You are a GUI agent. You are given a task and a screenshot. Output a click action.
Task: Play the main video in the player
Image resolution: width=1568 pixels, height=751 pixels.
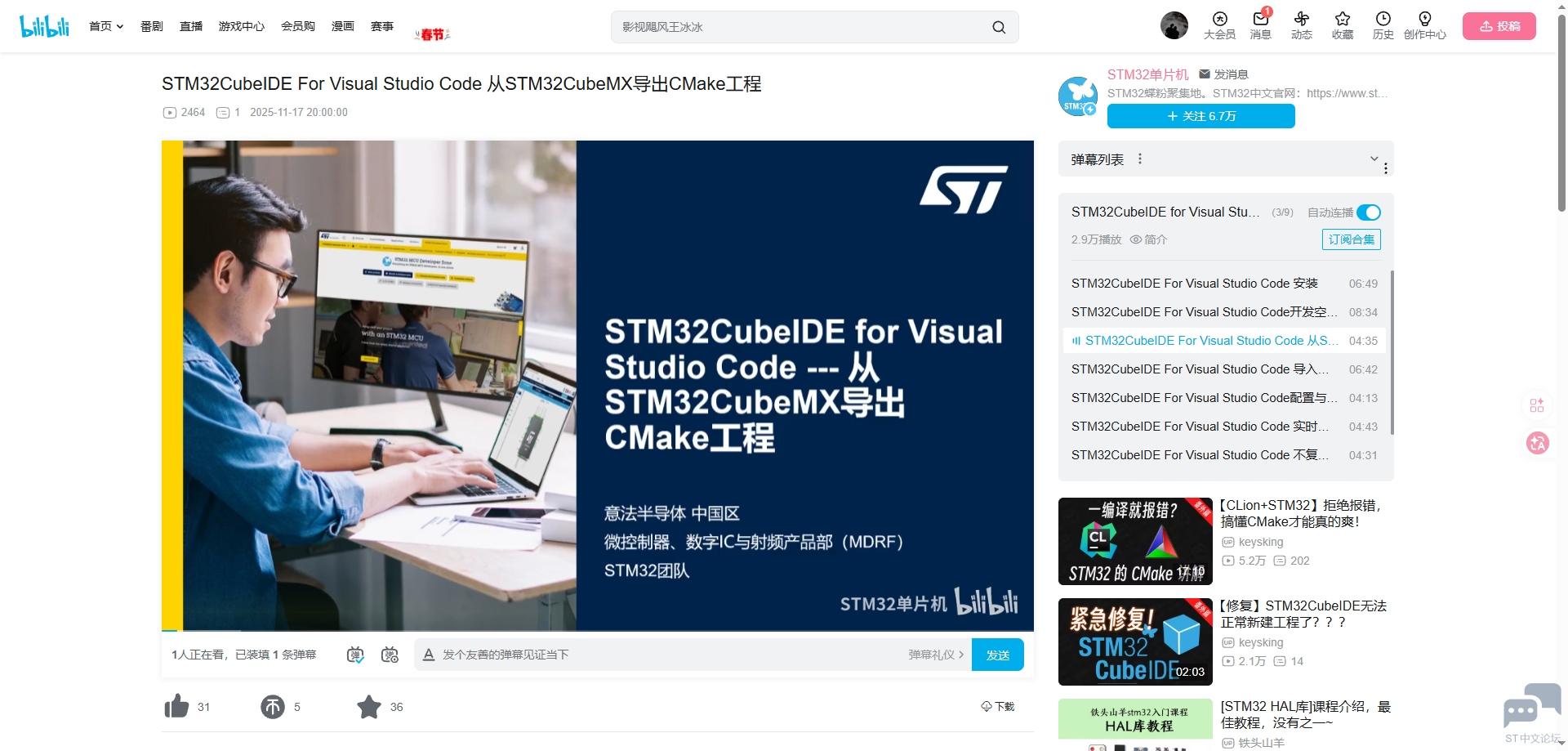click(597, 385)
